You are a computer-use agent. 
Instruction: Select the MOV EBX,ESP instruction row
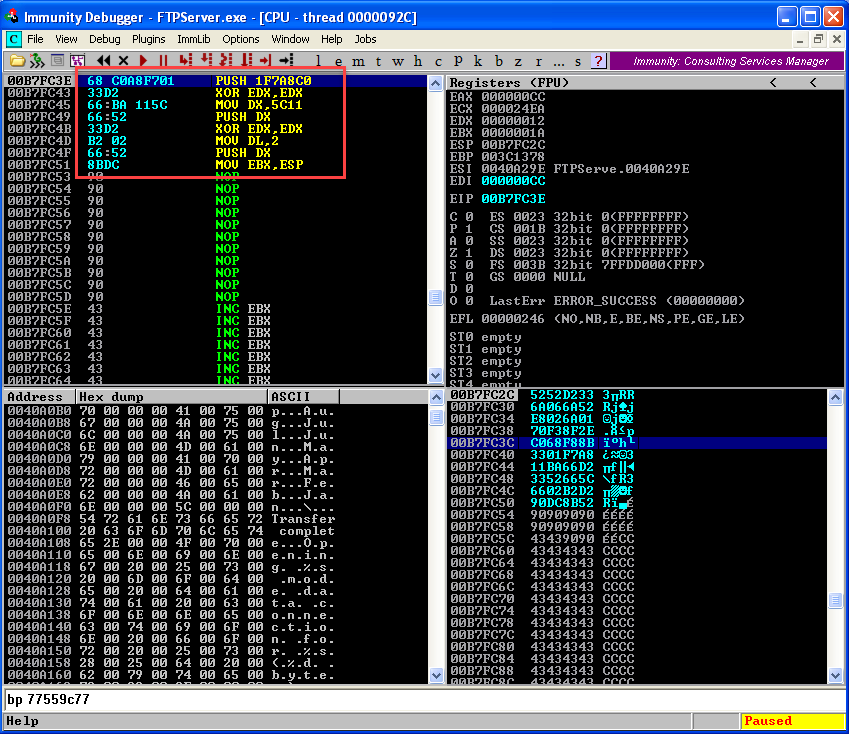coord(216,165)
